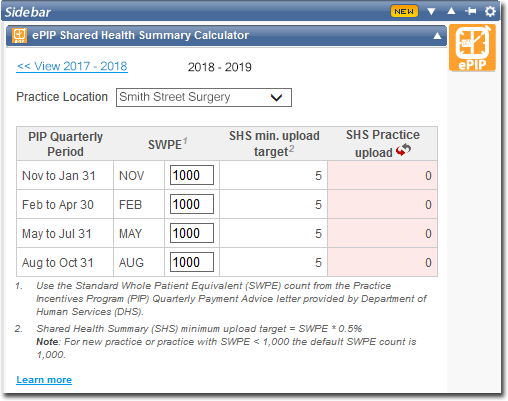Viewport: 508px width, 401px height.
Task: Click the small ePIP icon in calculator title
Action: click(x=19, y=35)
